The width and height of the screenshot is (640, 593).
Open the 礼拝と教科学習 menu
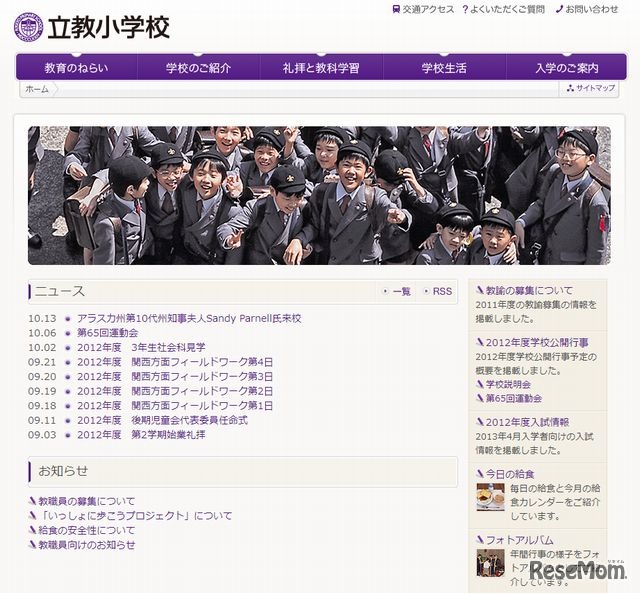[321, 67]
